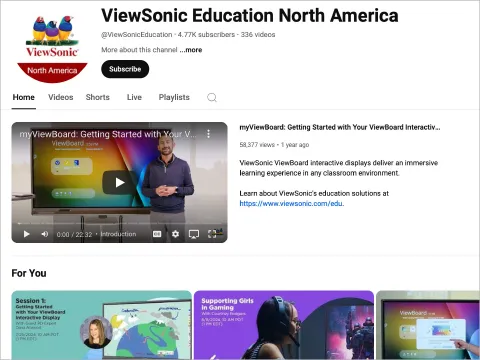Select the Playlists tab

[174, 97]
